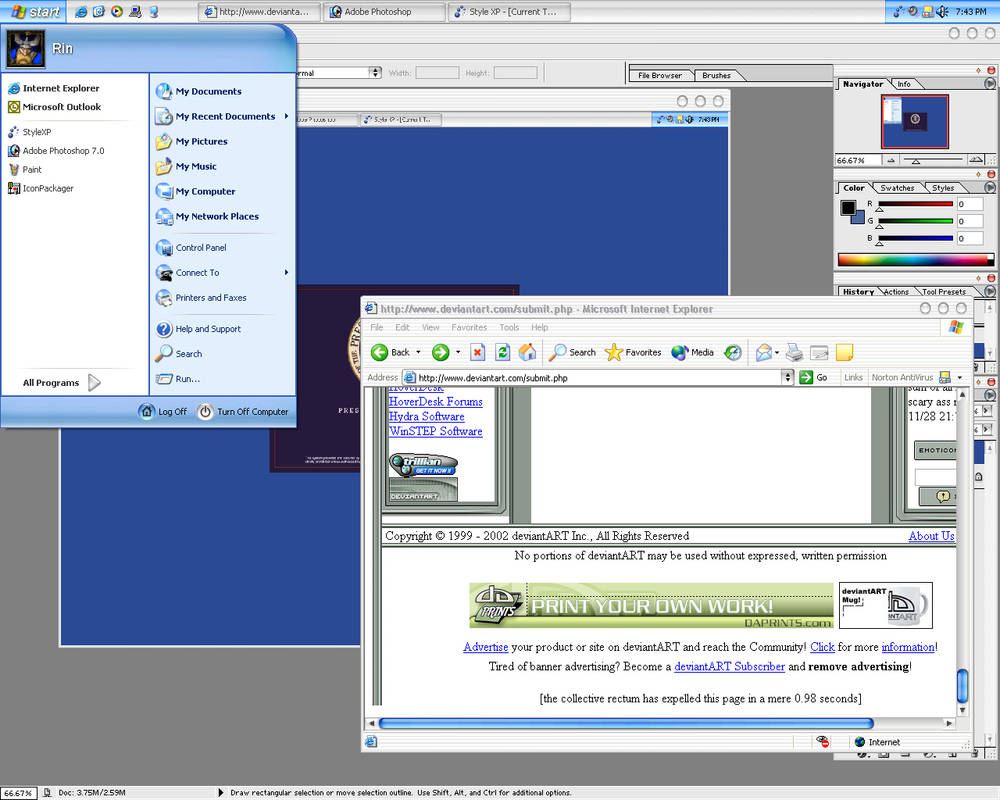Click the Refresh page icon
The image size is (1000, 800).
[x=503, y=352]
